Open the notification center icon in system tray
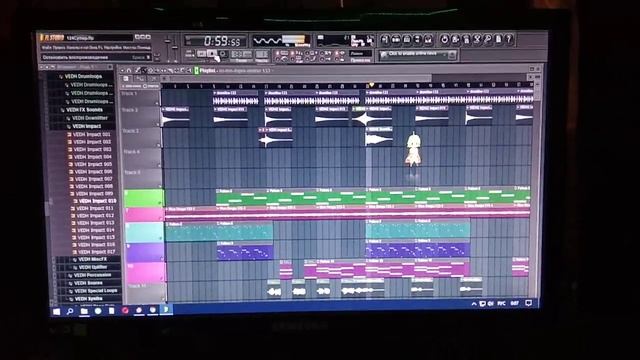This screenshot has width=640, height=360. (x=529, y=303)
